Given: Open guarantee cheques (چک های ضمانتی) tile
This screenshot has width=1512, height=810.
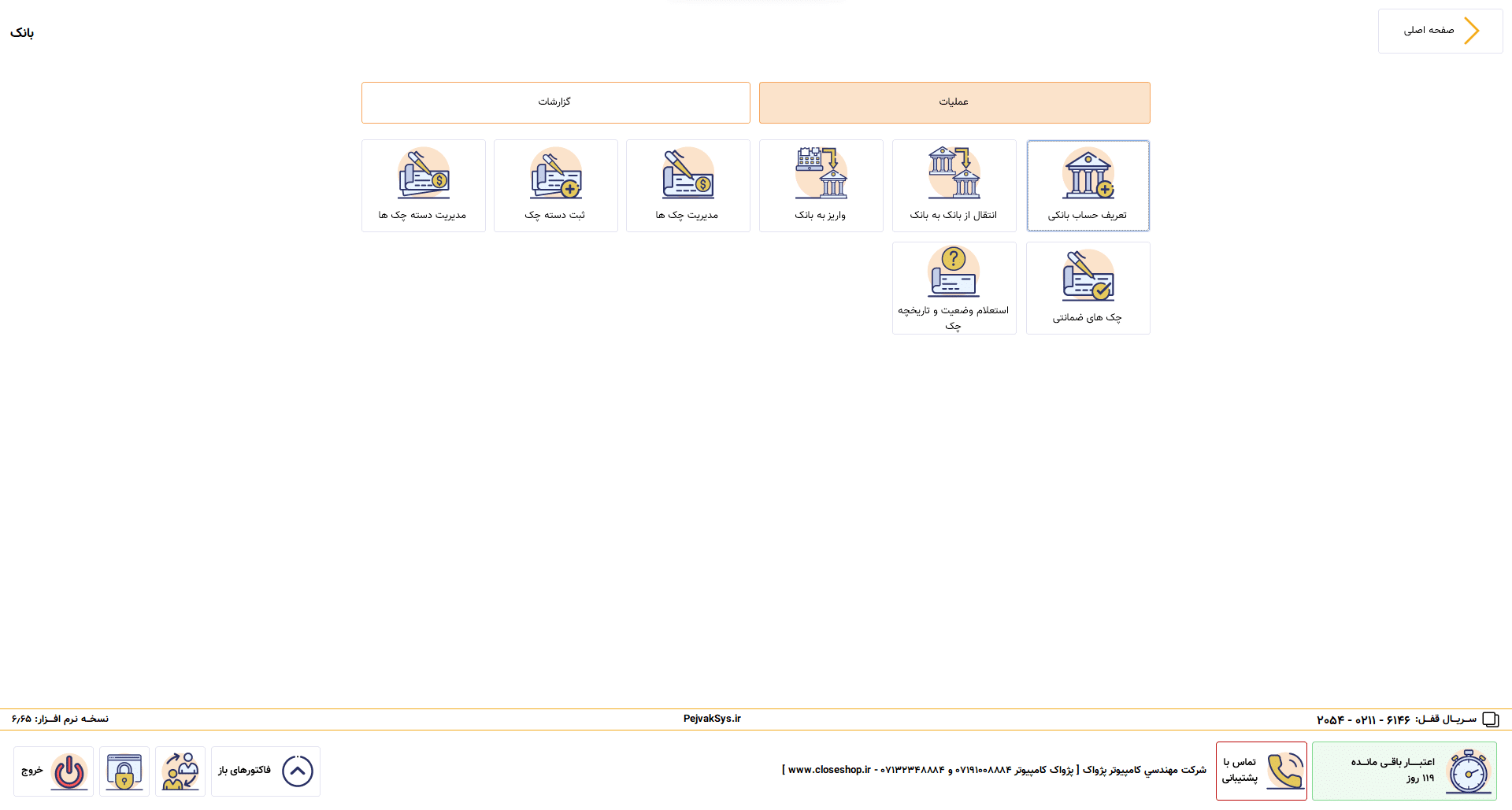Looking at the screenshot, I should point(1088,288).
